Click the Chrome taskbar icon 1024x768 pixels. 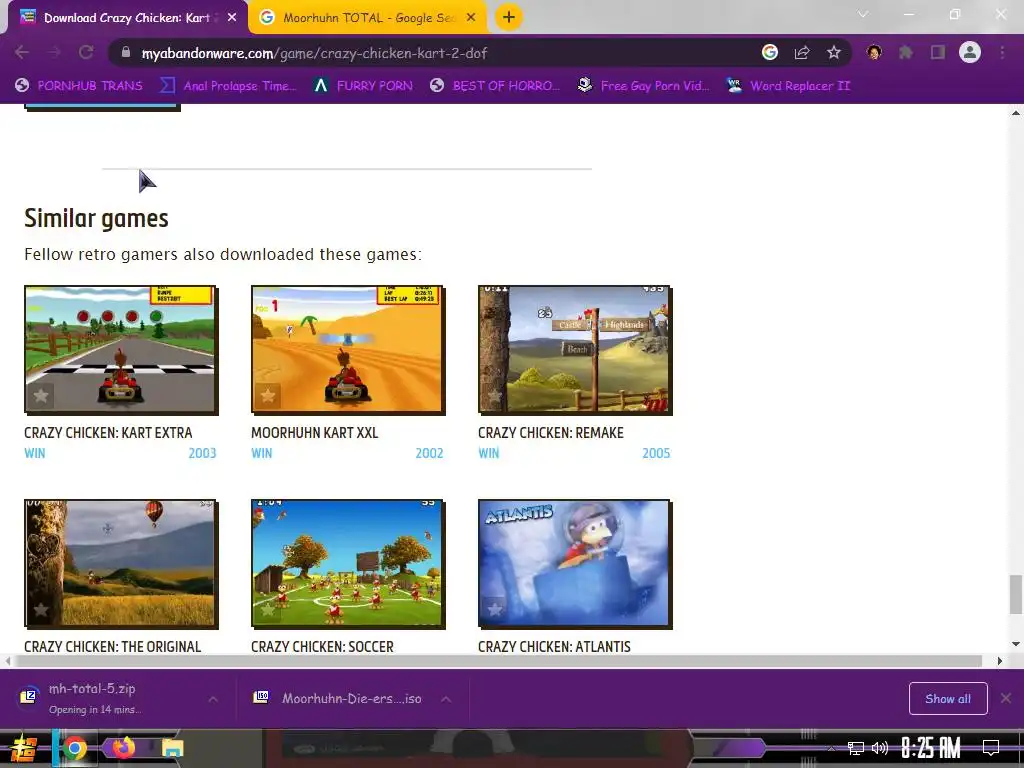pos(74,748)
